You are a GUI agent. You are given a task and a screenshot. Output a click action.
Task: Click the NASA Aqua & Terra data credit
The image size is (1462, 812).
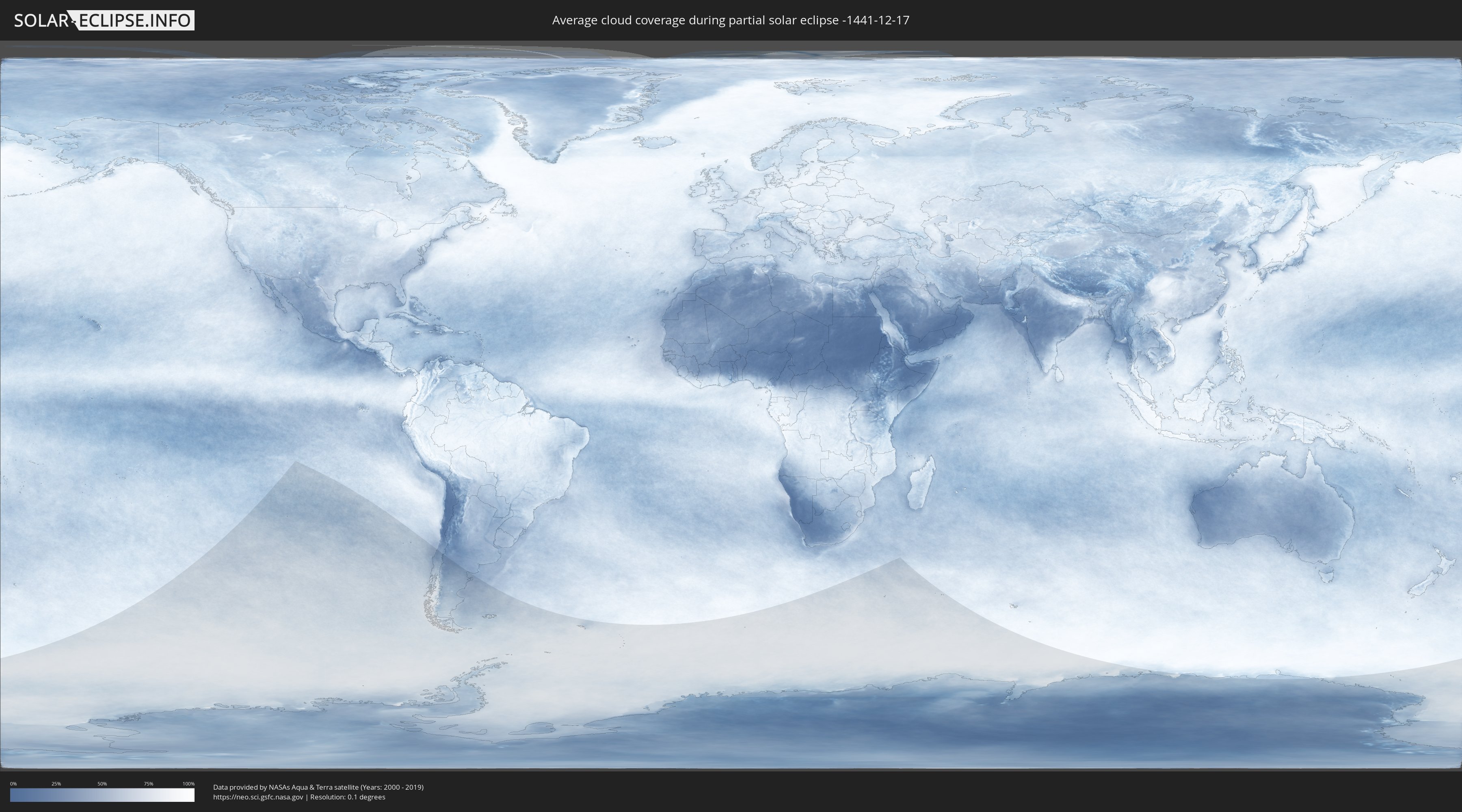point(318,787)
